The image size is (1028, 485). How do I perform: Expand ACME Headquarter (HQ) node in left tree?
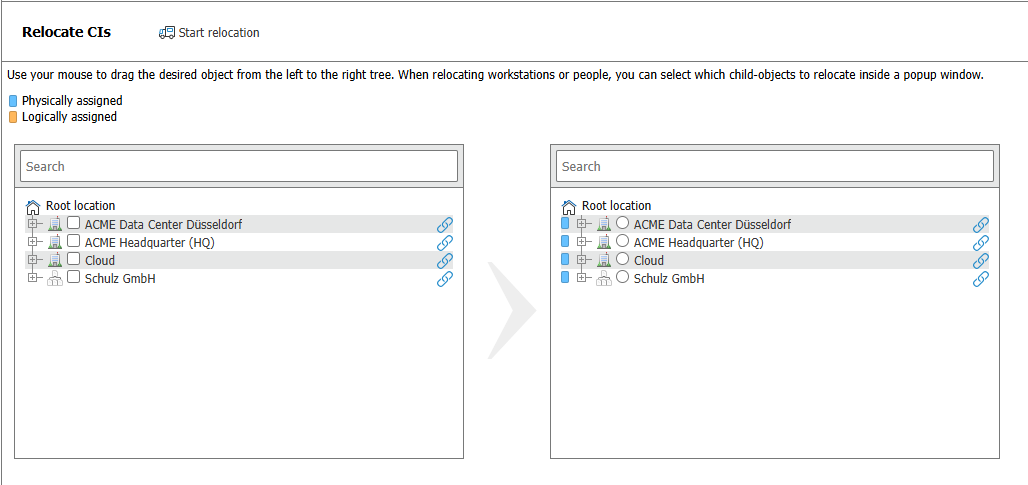pyautogui.click(x=32, y=242)
